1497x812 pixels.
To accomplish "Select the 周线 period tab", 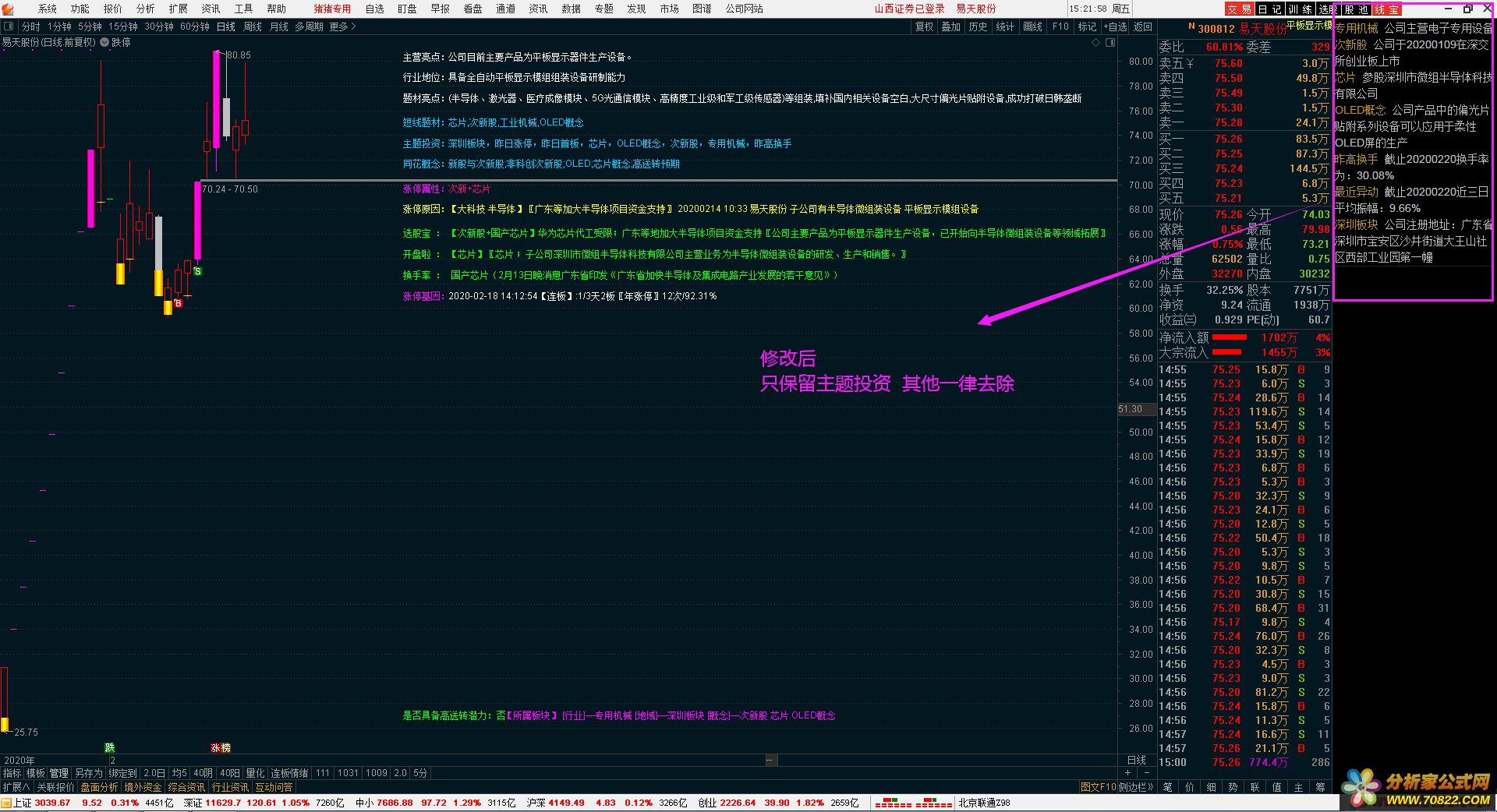I will (253, 26).
